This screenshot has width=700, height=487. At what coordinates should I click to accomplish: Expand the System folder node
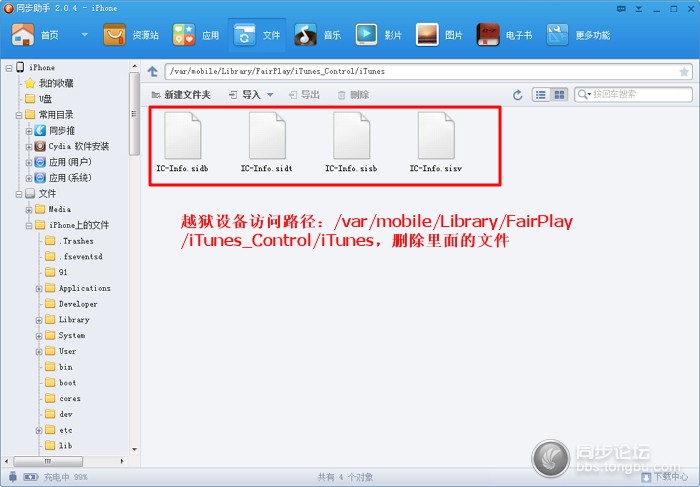[x=39, y=336]
